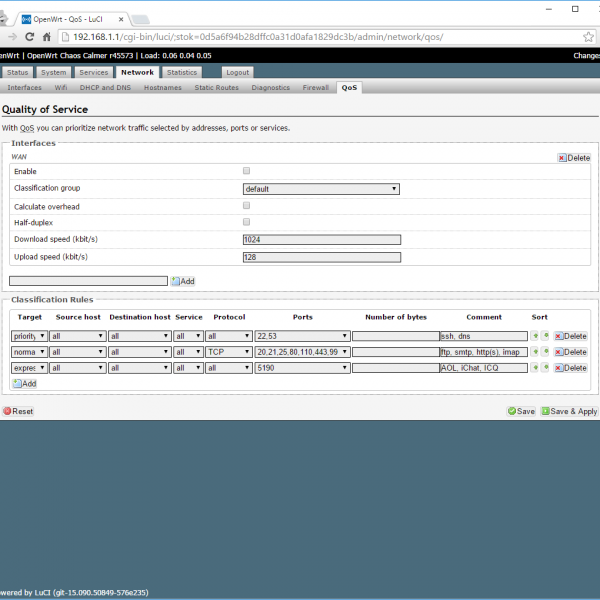
Task: Tick the Enable checkbox for WAN
Action: (x=247, y=171)
